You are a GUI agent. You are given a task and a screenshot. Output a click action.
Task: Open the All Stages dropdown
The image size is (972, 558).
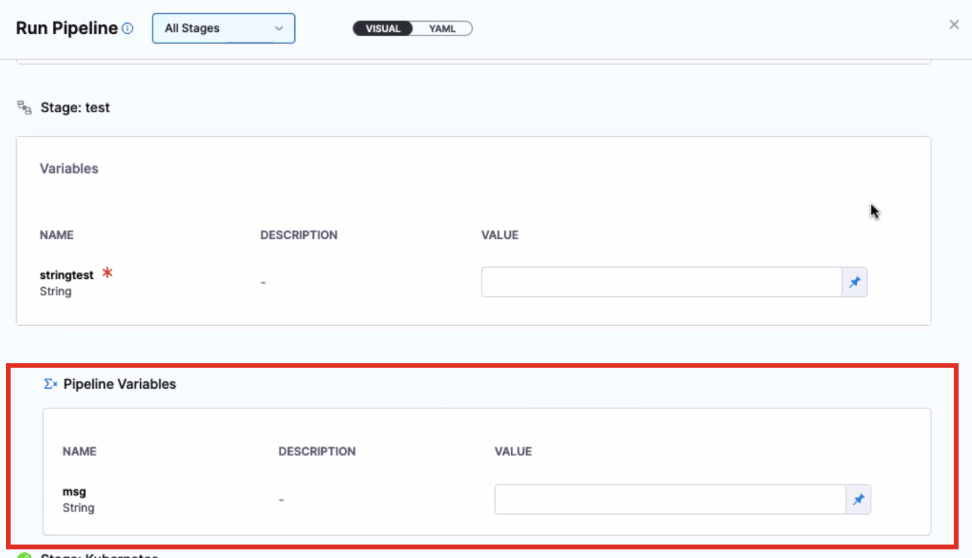click(223, 29)
